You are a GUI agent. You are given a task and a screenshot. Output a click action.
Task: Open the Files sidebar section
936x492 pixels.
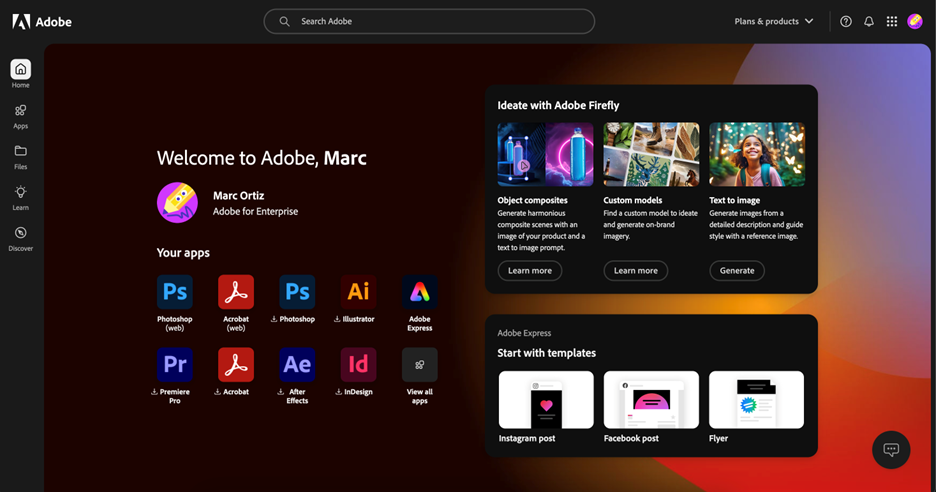click(x=20, y=157)
